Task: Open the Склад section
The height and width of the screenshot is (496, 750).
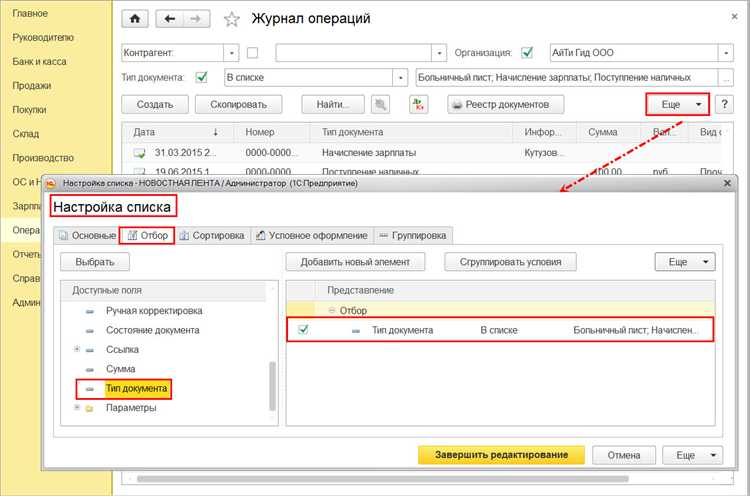Action: [25, 133]
